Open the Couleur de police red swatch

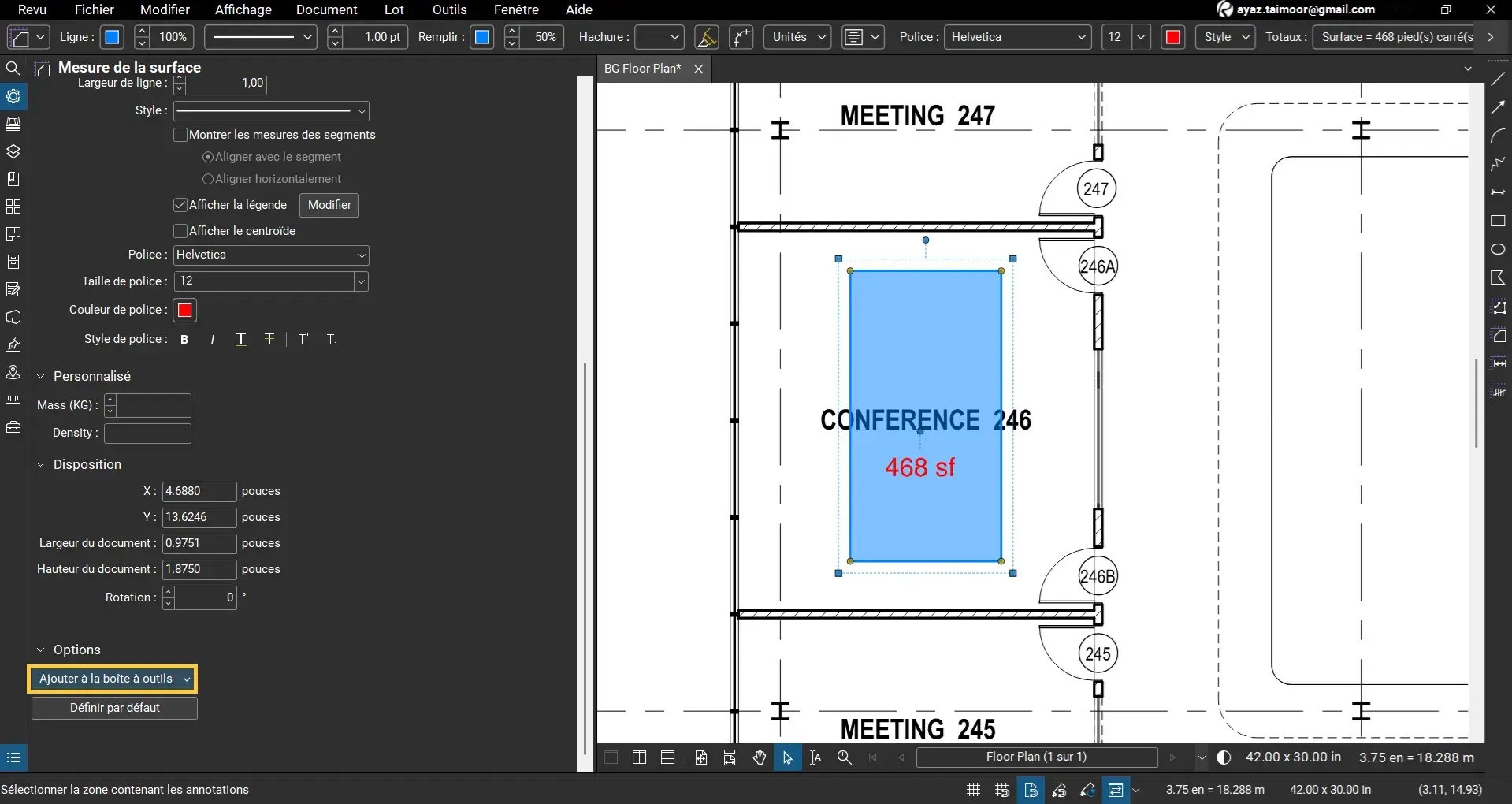pos(184,310)
